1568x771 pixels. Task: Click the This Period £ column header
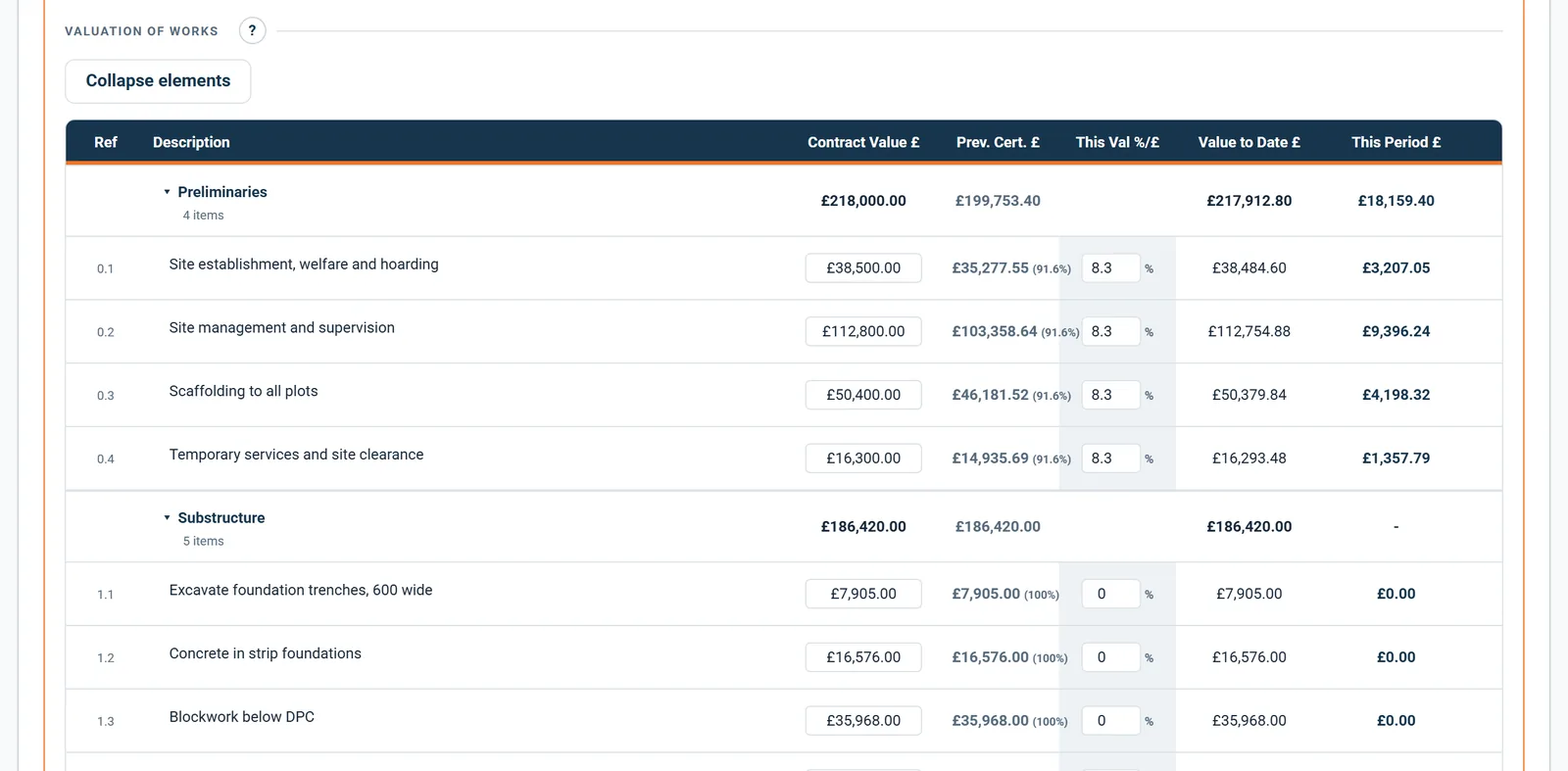pyautogui.click(x=1396, y=142)
